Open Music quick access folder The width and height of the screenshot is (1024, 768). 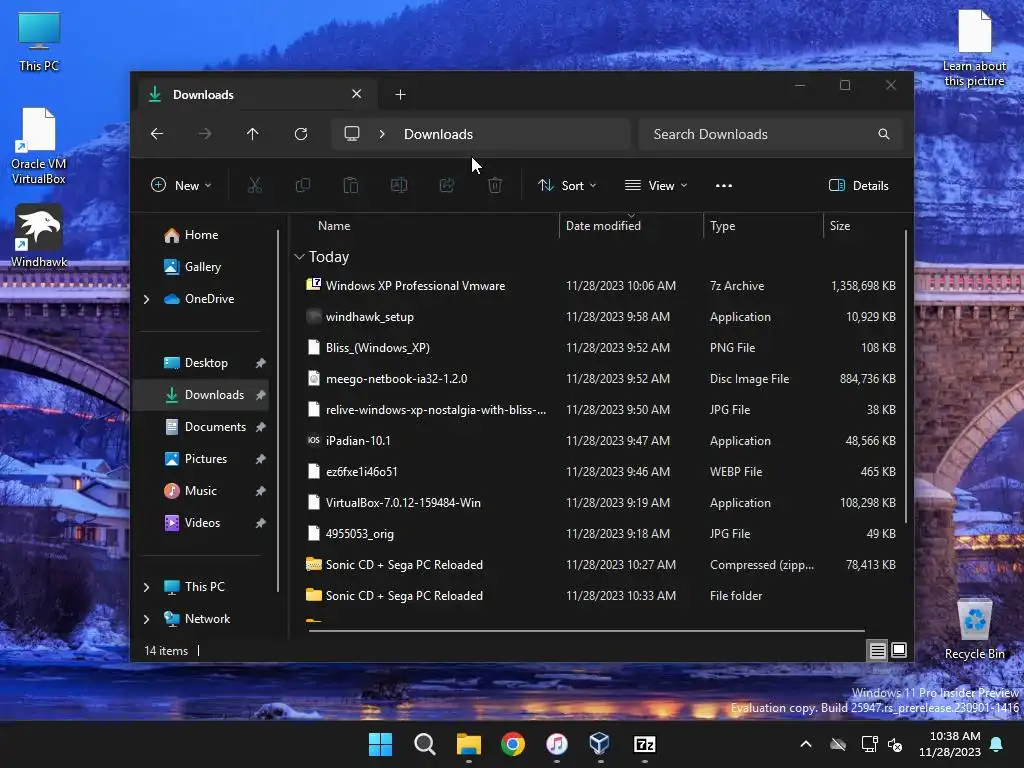click(x=200, y=490)
